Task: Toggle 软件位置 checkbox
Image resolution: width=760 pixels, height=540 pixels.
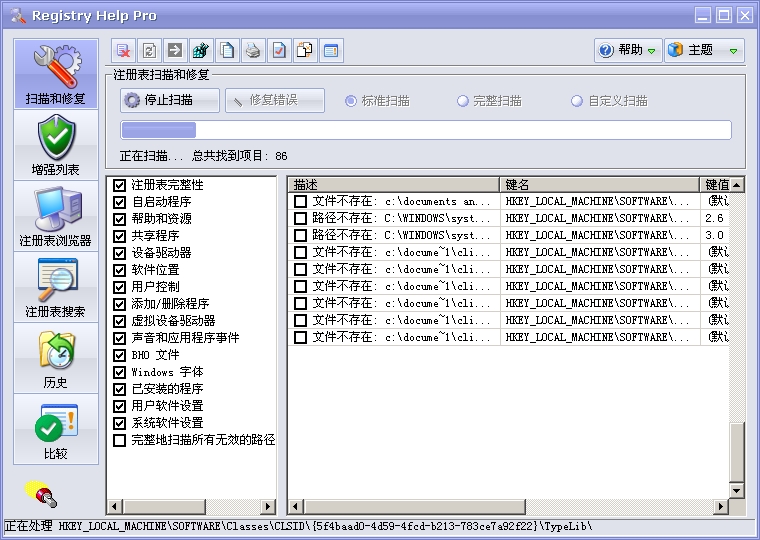Action: (119, 270)
